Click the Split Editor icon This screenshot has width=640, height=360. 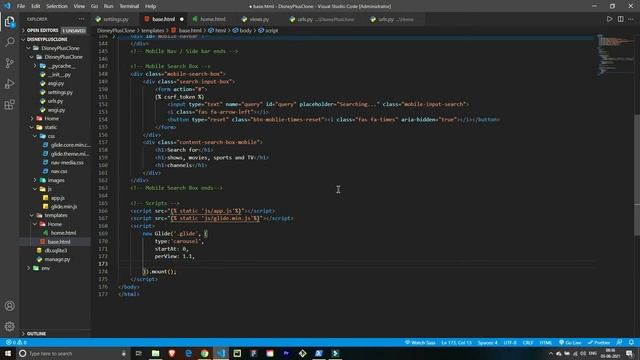click(620, 19)
